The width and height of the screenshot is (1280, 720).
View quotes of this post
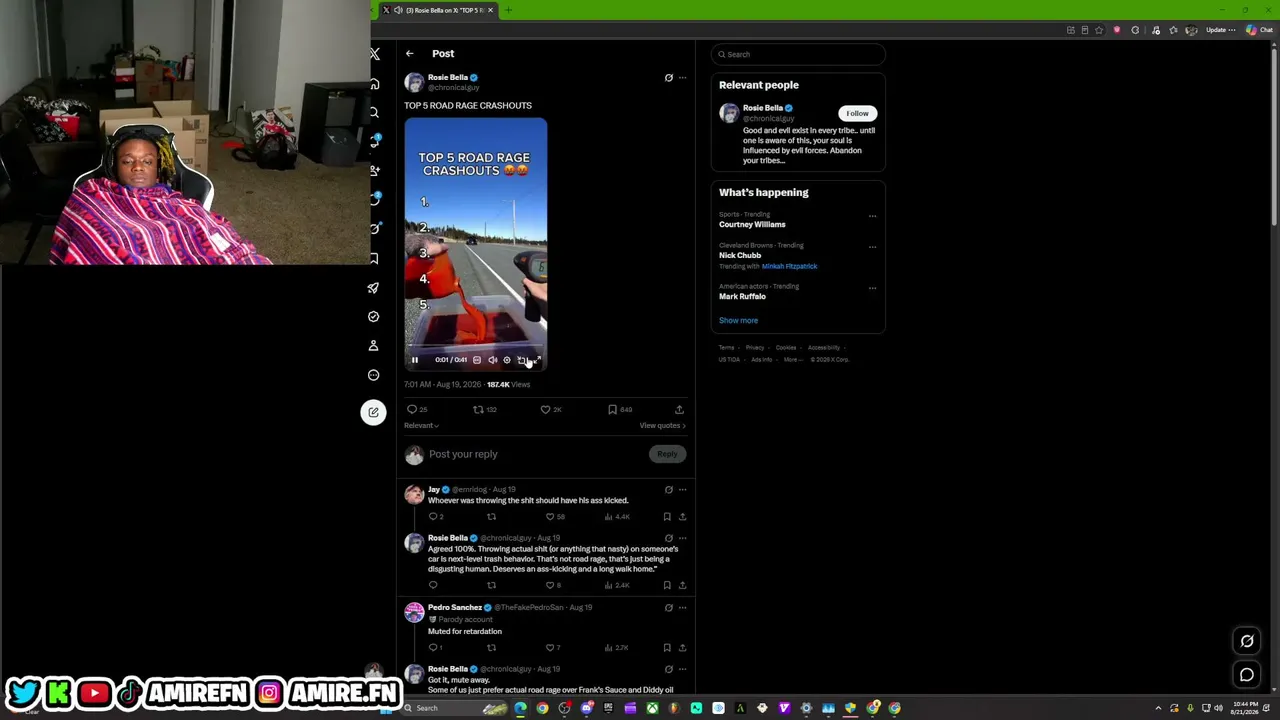click(663, 426)
